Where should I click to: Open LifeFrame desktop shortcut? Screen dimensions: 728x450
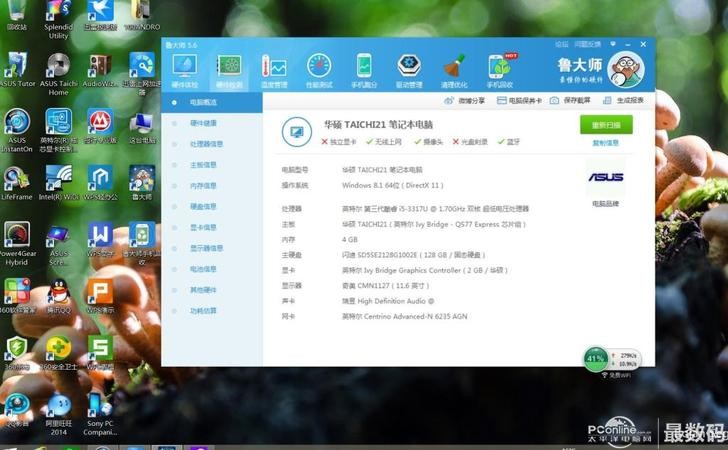17,183
